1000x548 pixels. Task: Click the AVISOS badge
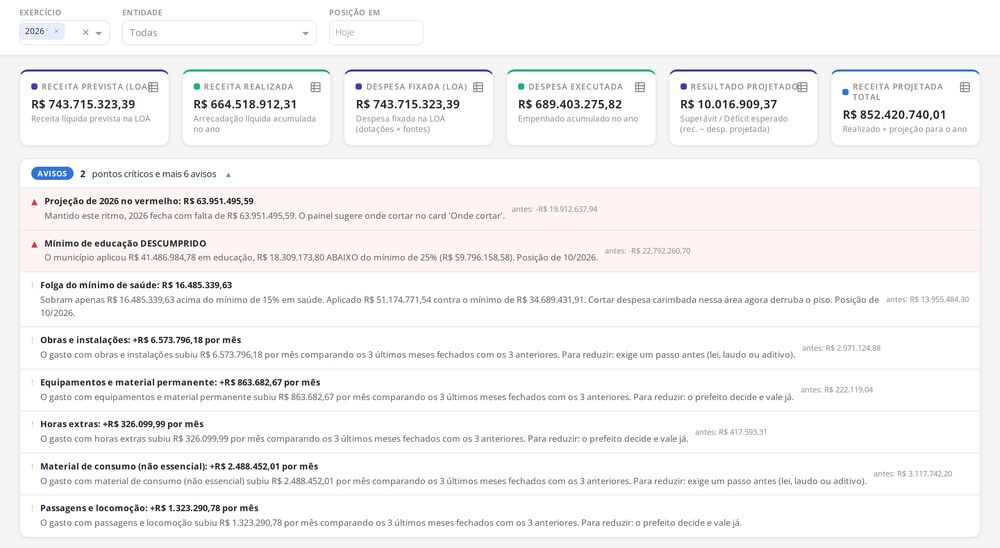pyautogui.click(x=52, y=174)
